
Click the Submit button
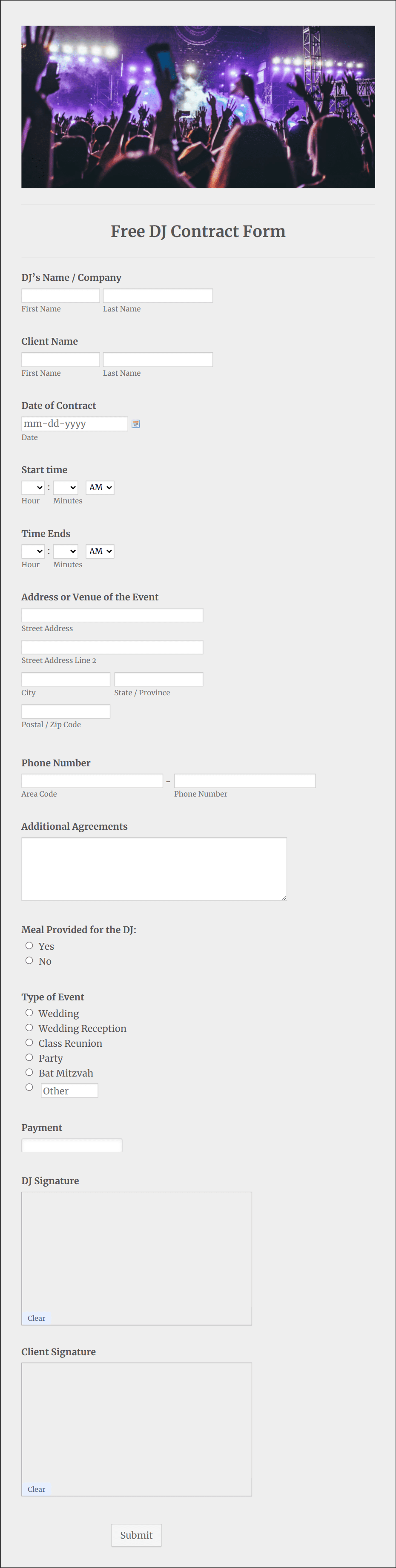[136, 1535]
